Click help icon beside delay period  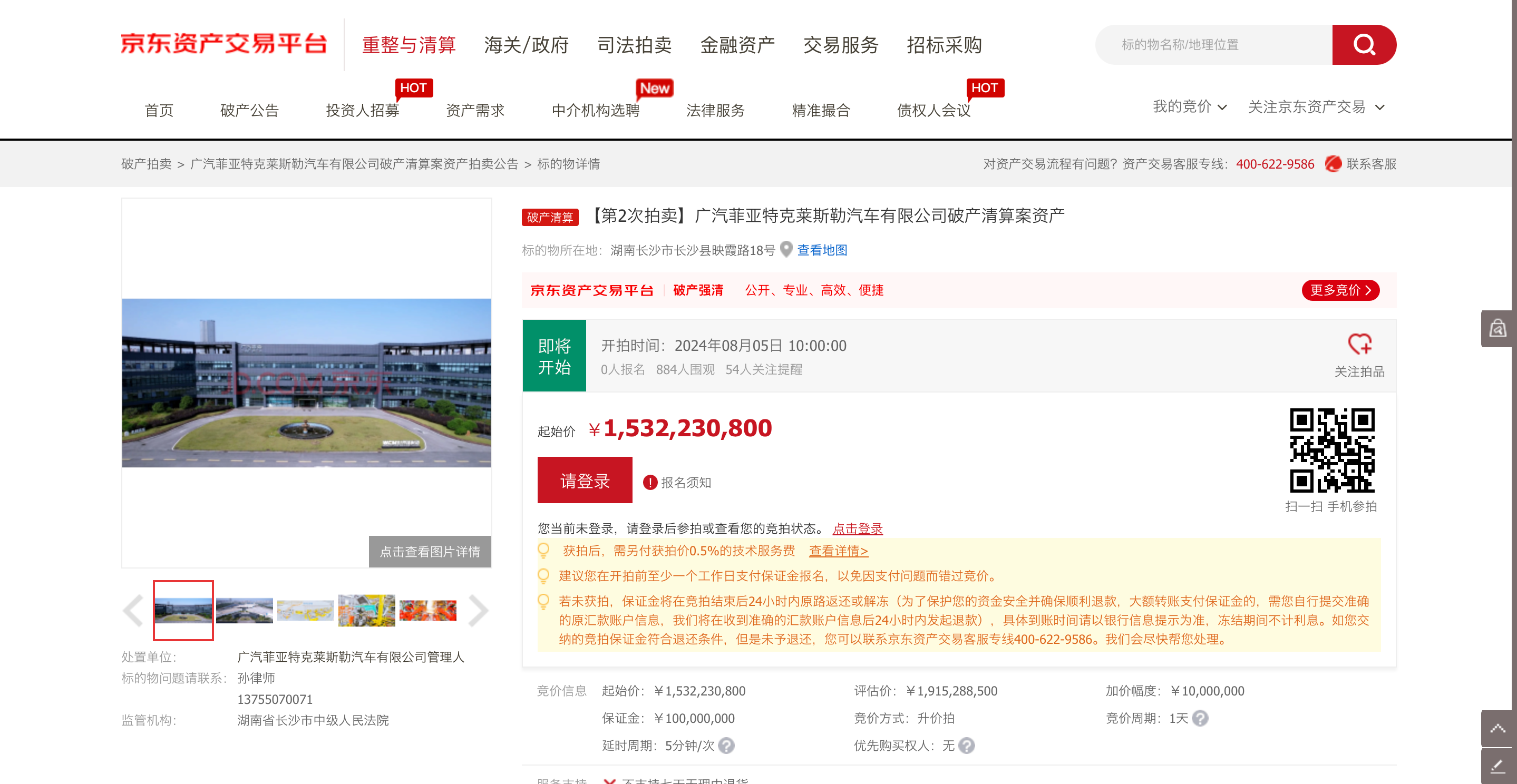[x=726, y=746]
